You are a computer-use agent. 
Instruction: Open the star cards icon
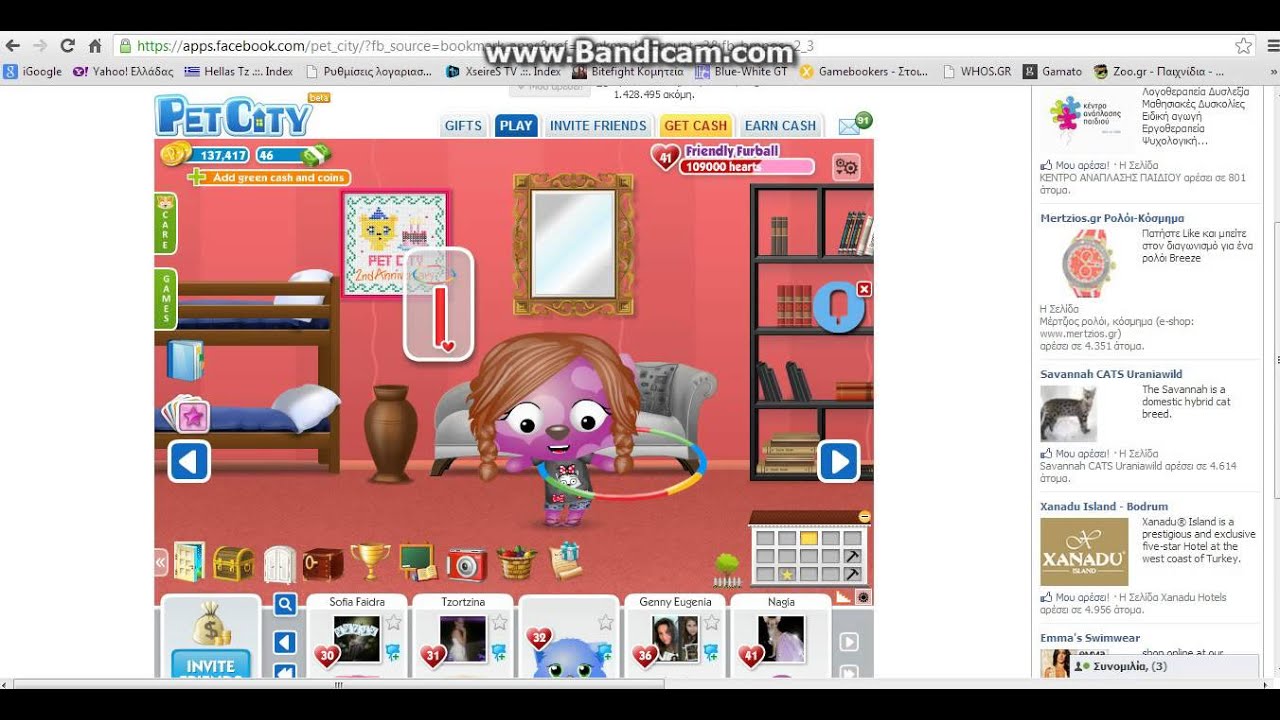pyautogui.click(x=186, y=414)
